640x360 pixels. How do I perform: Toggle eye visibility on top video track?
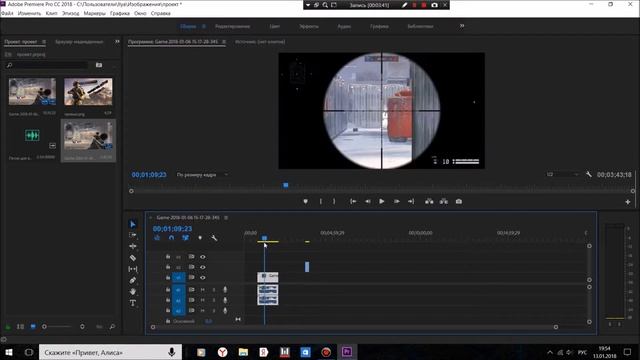click(202, 257)
